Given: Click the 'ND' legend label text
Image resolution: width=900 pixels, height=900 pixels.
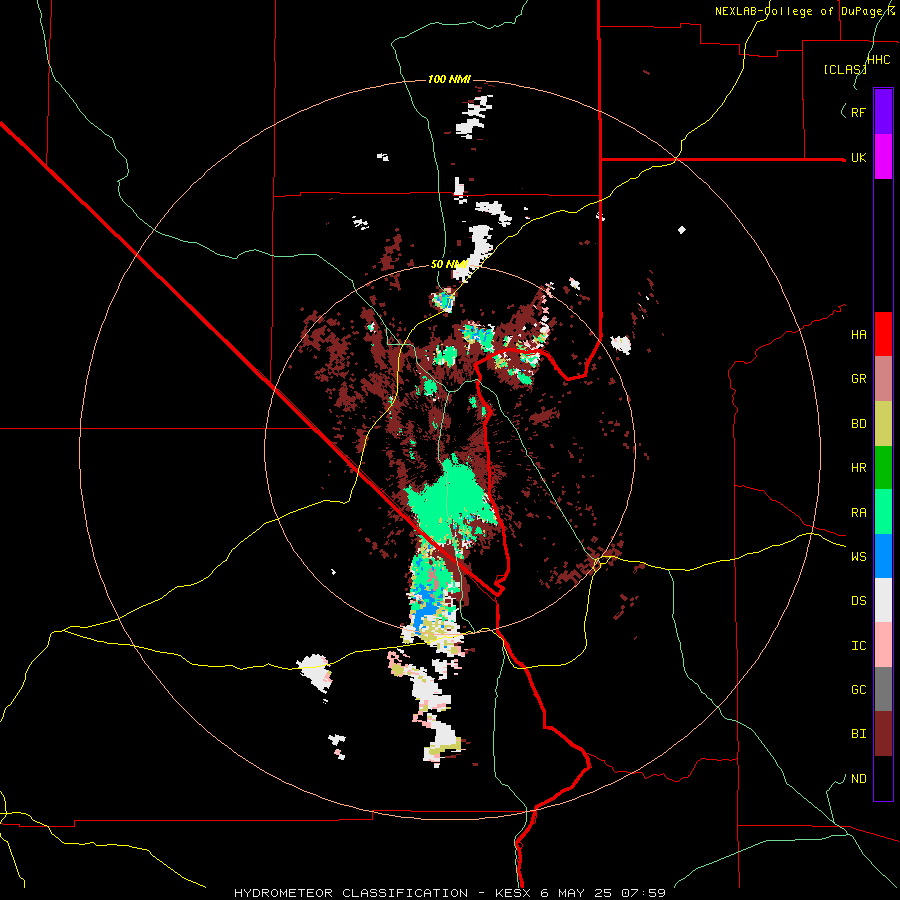Looking at the screenshot, I should (x=858, y=779).
